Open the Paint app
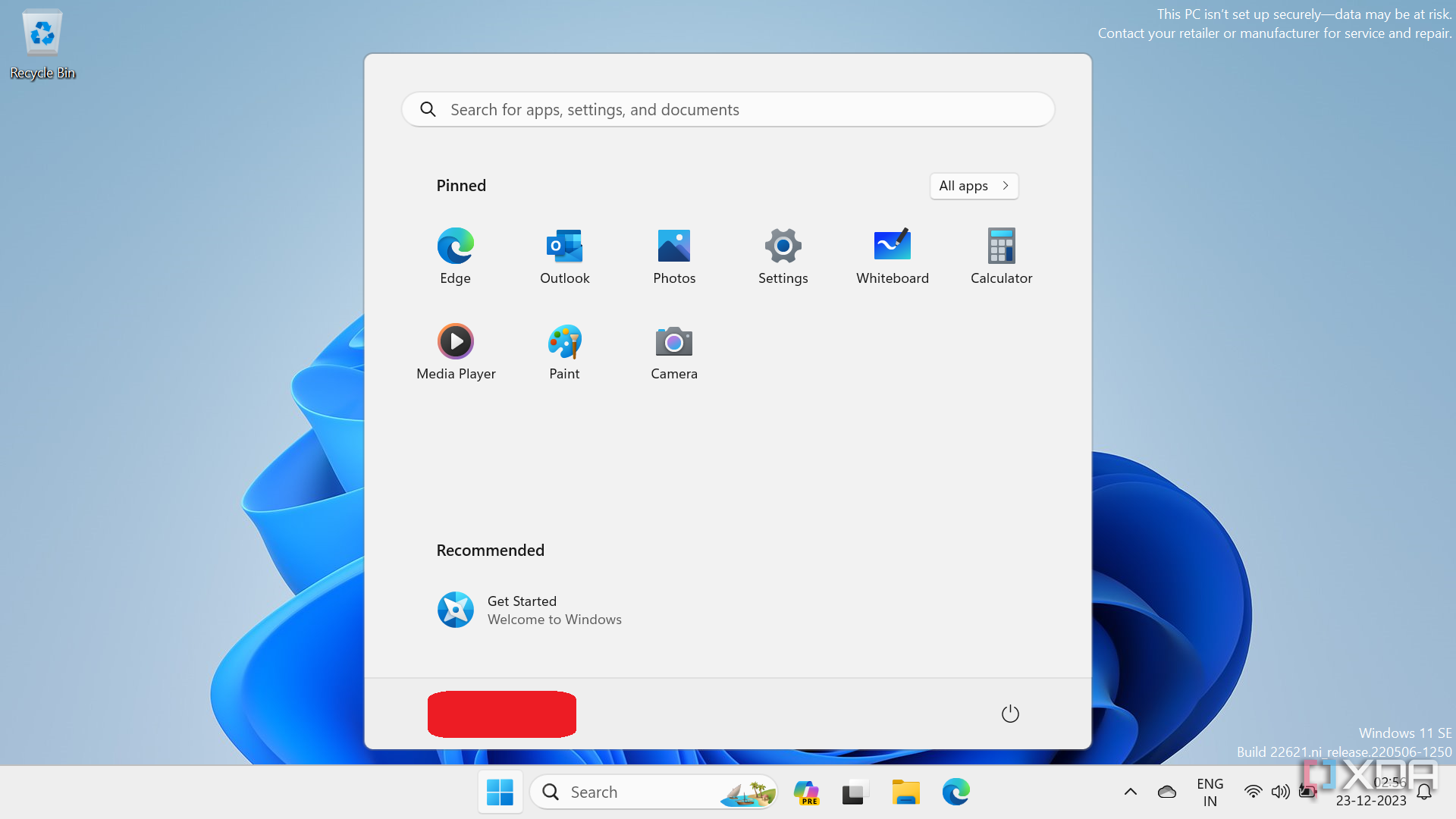Screen dimensions: 1456x819 click(564, 352)
